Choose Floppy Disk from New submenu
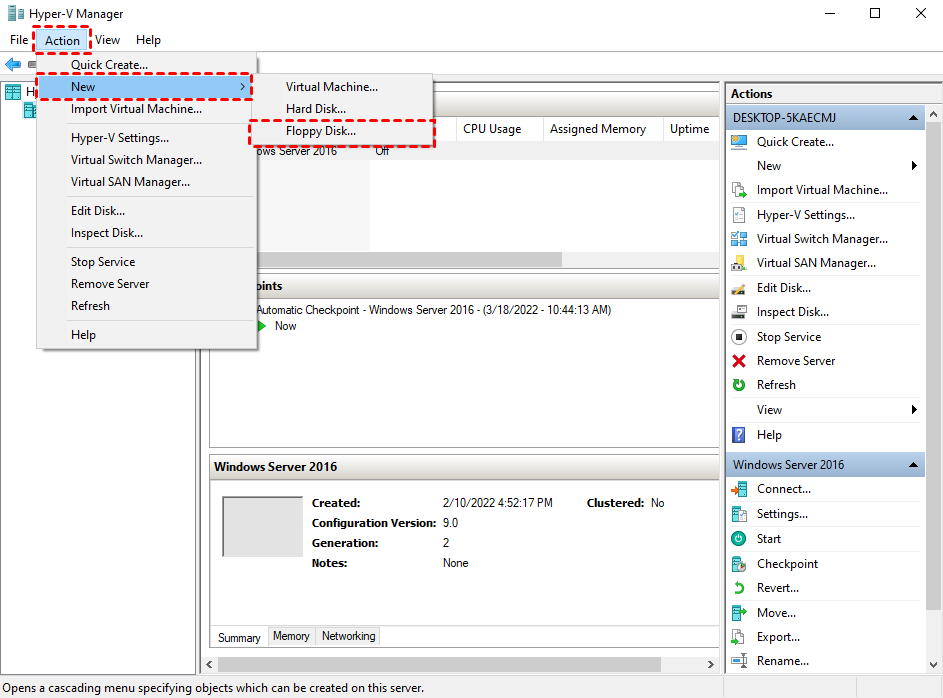Screen dimensions: 943x698 tap(342, 131)
